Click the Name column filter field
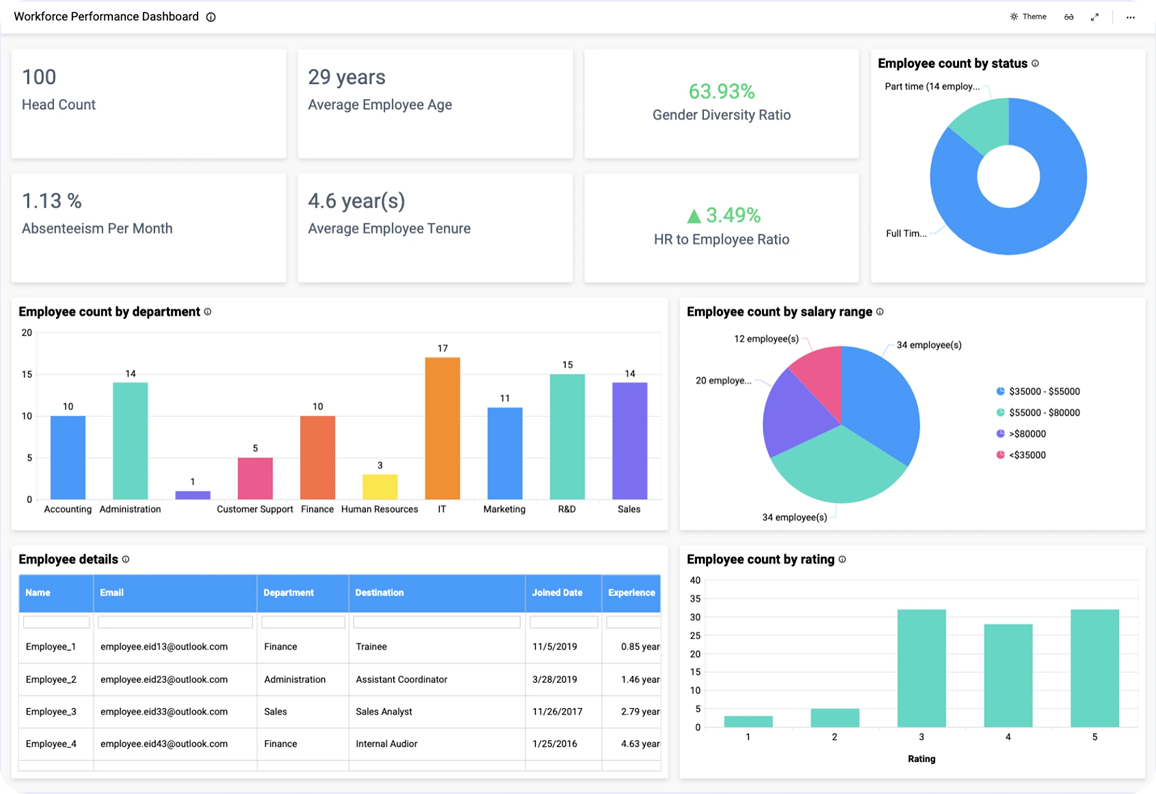This screenshot has height=794, width=1156. click(55, 622)
